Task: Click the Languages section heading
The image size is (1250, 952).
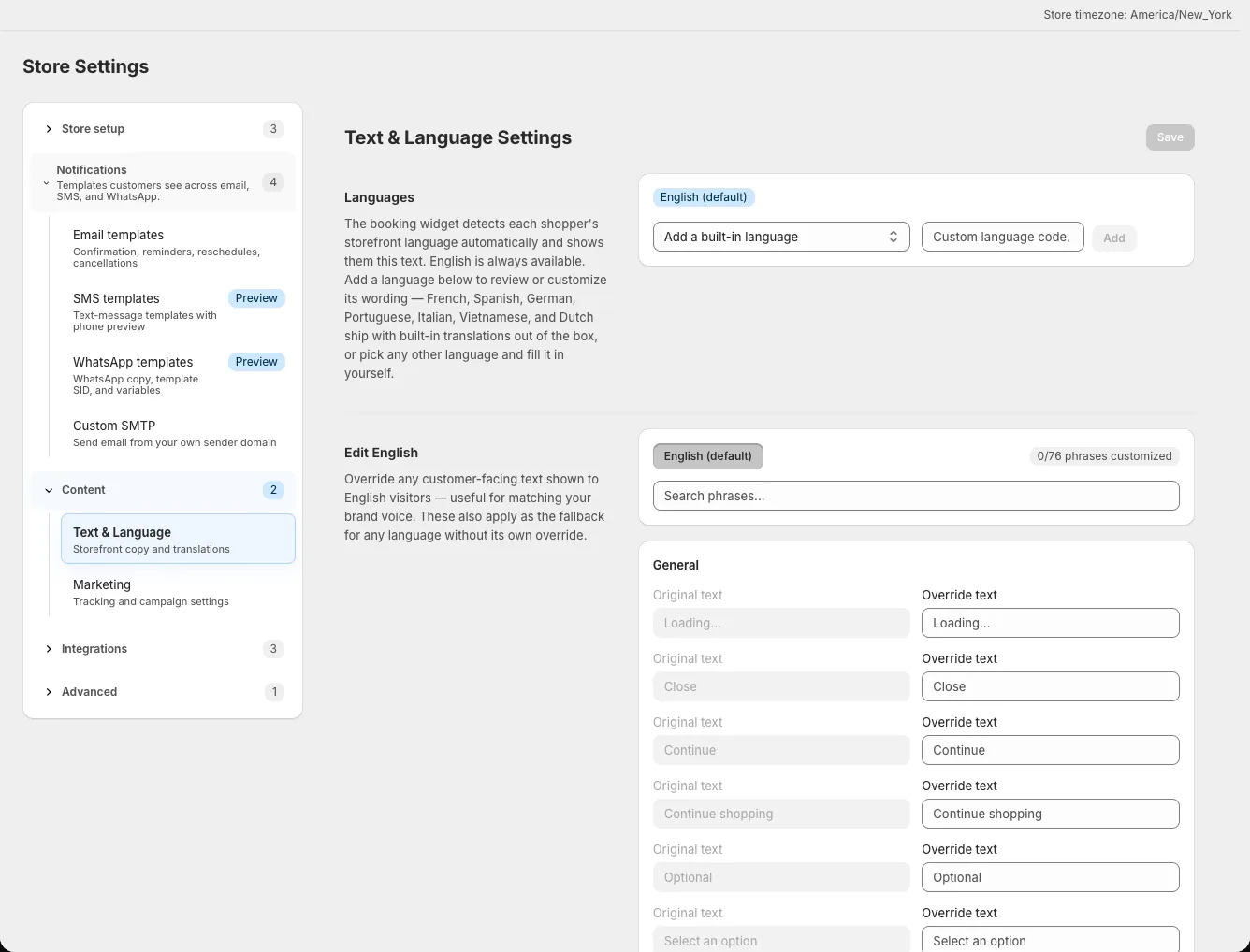Action: click(x=379, y=197)
